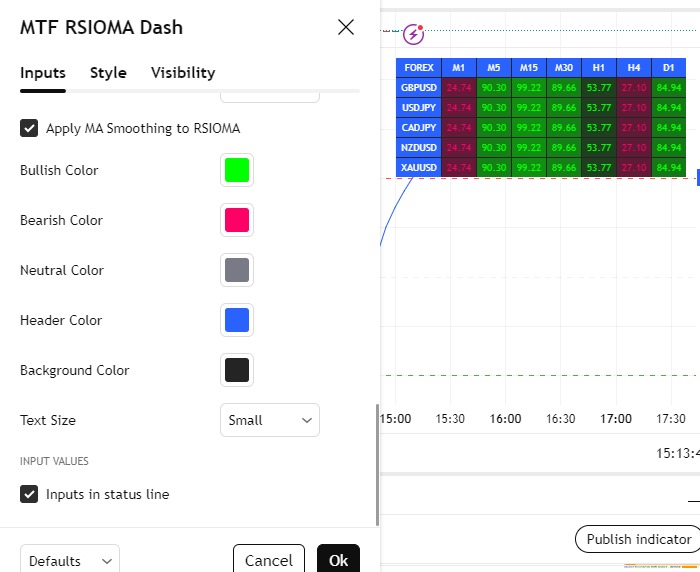The height and width of the screenshot is (572, 700).
Task: Click the Cancel button
Action: [x=269, y=560]
